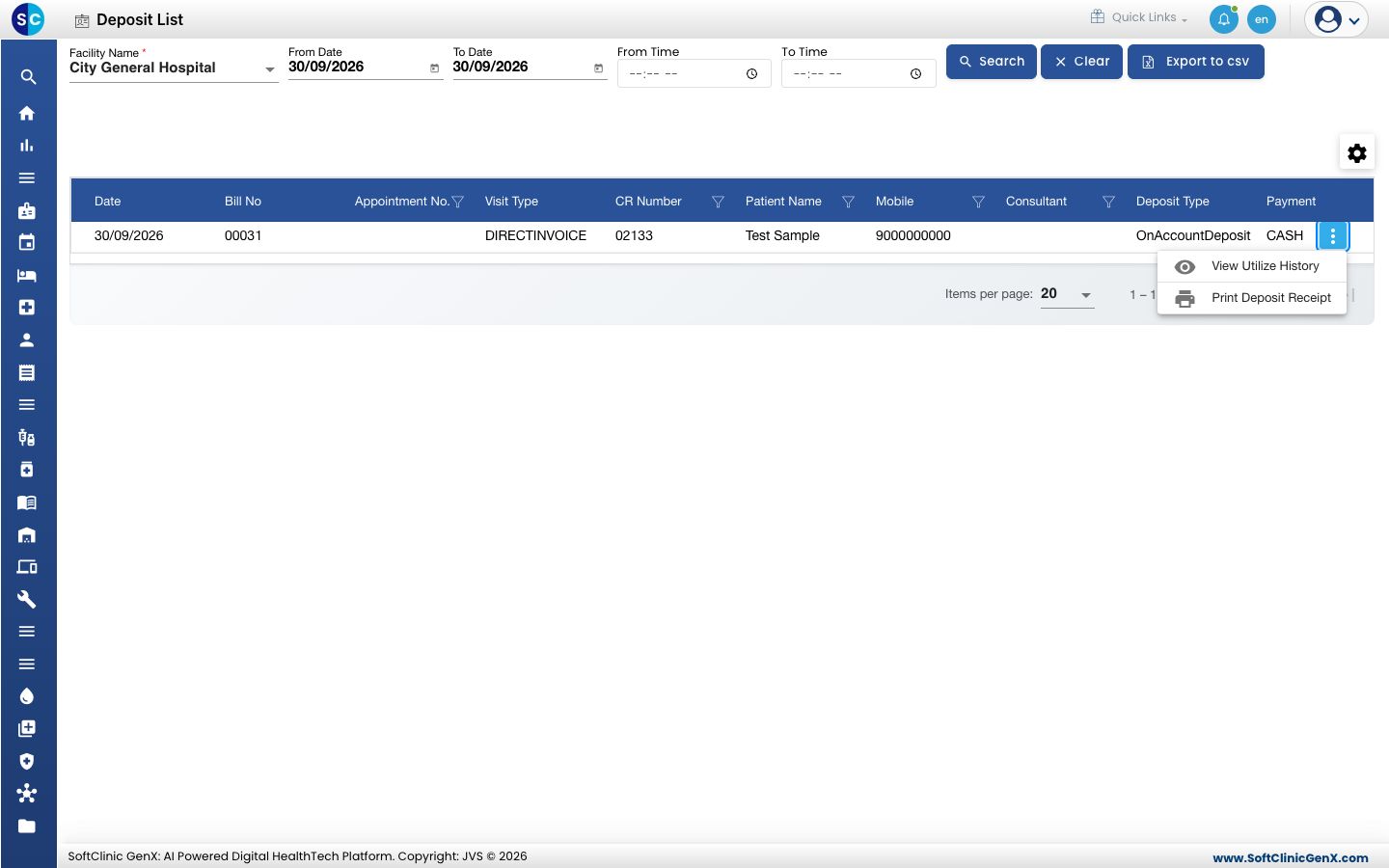Open the person profile sidebar icon
The image size is (1389, 868).
click(27, 340)
